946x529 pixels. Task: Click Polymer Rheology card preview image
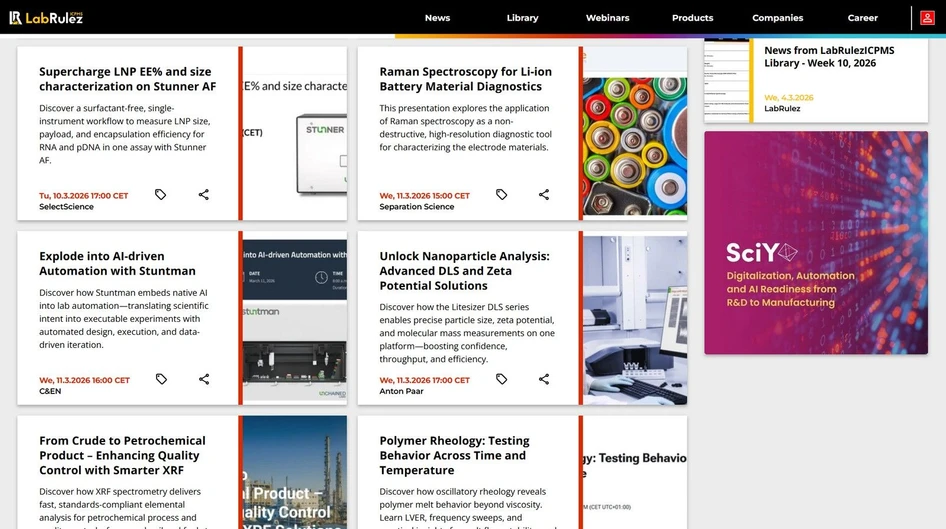point(635,472)
